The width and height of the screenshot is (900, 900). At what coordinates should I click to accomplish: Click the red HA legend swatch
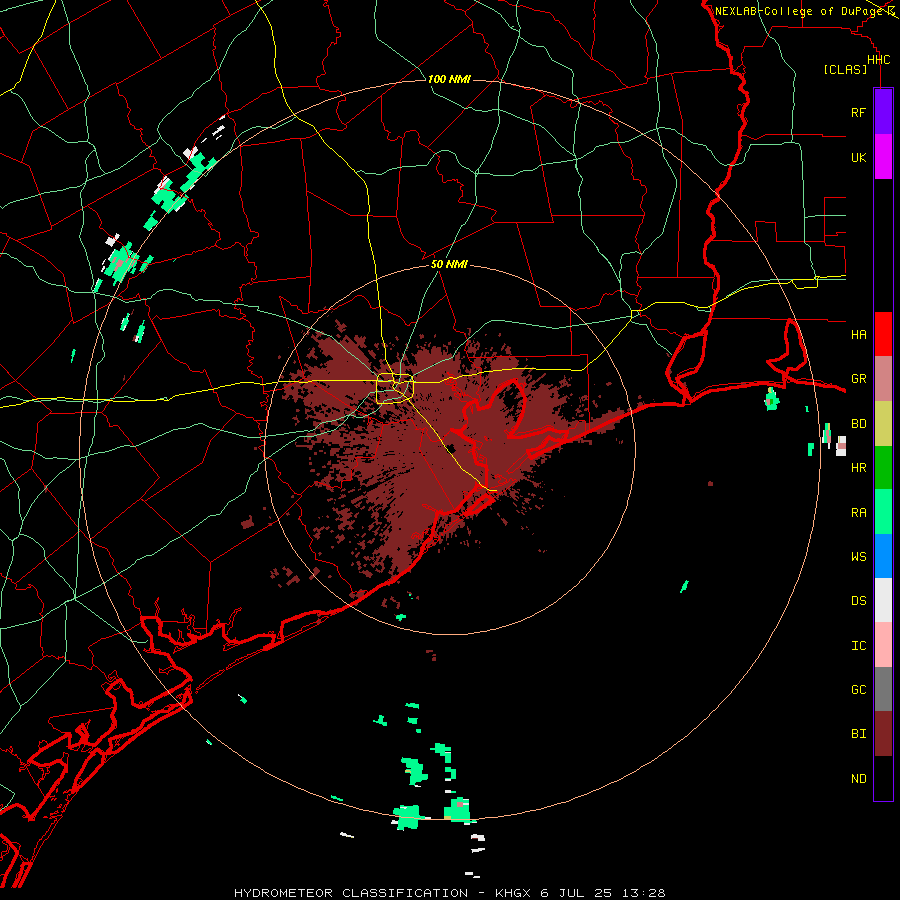(x=883, y=334)
